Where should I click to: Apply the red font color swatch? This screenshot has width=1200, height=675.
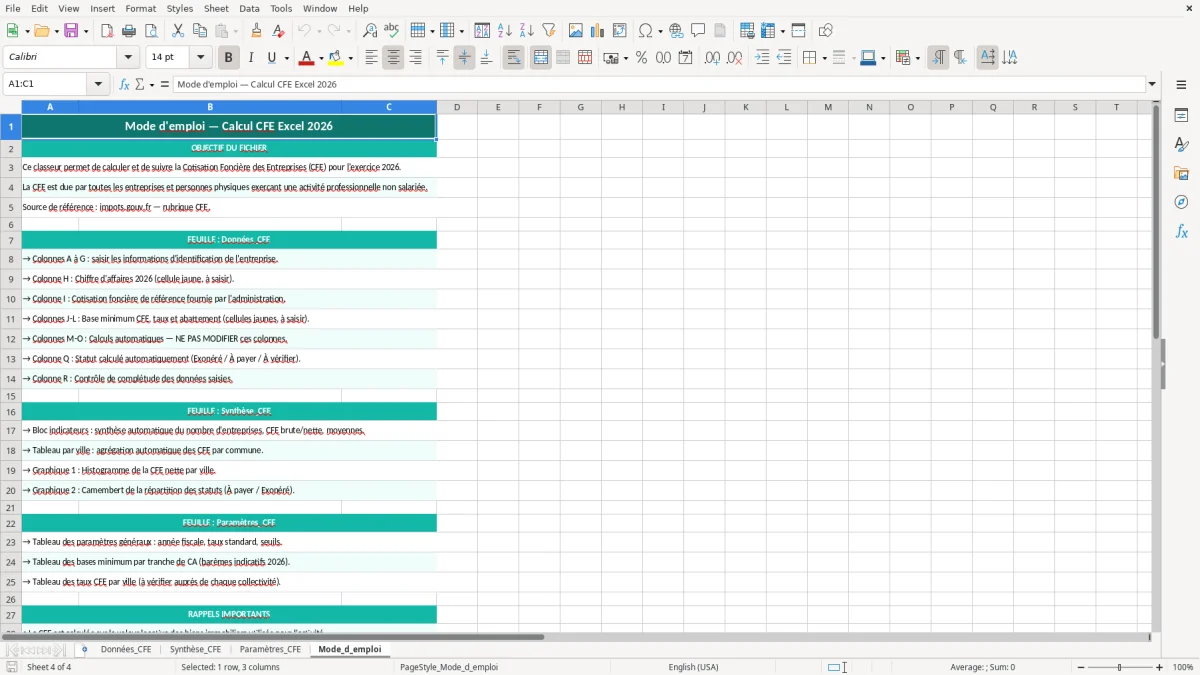307,58
